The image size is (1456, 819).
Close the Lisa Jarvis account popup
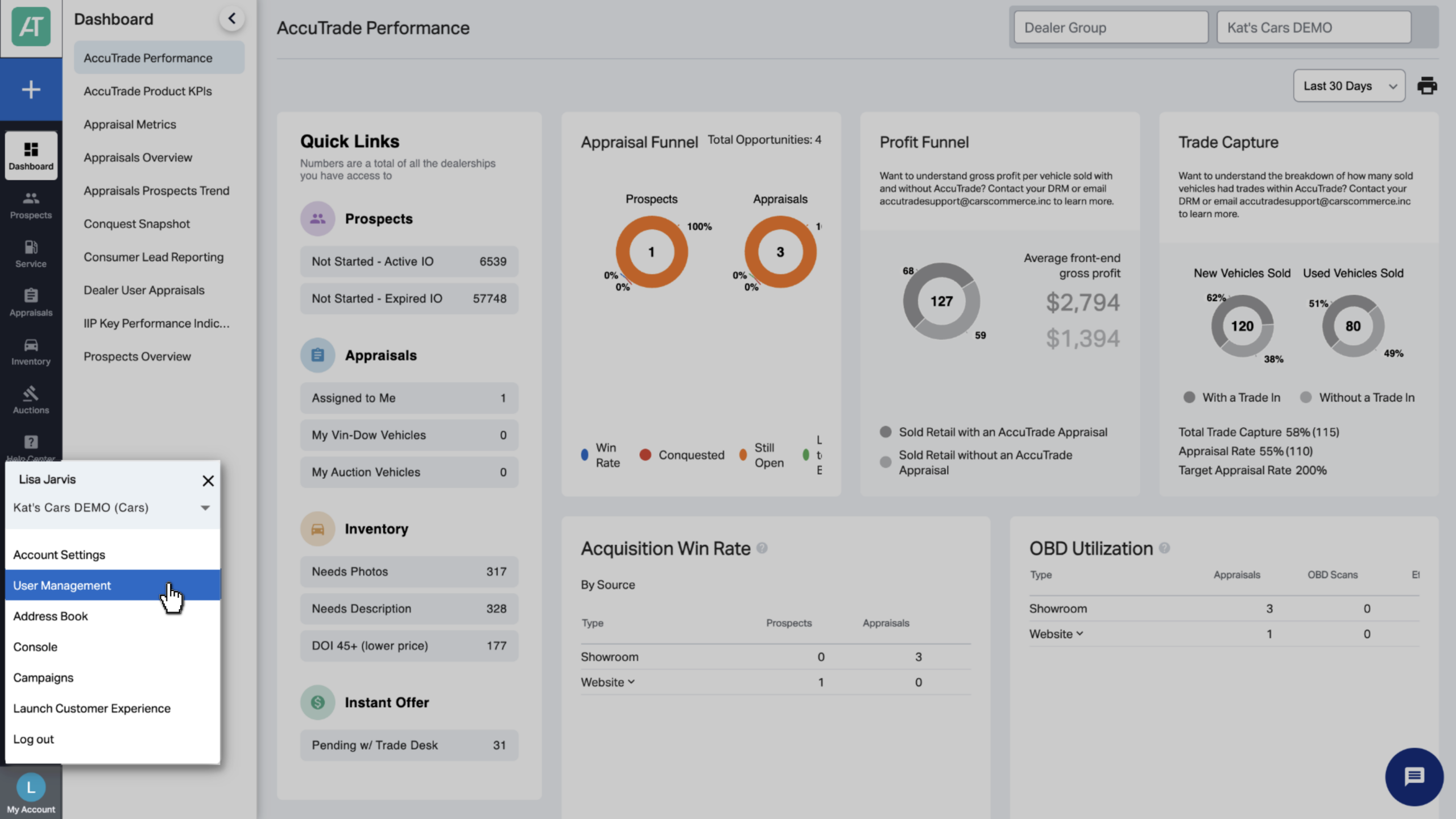[x=208, y=481]
